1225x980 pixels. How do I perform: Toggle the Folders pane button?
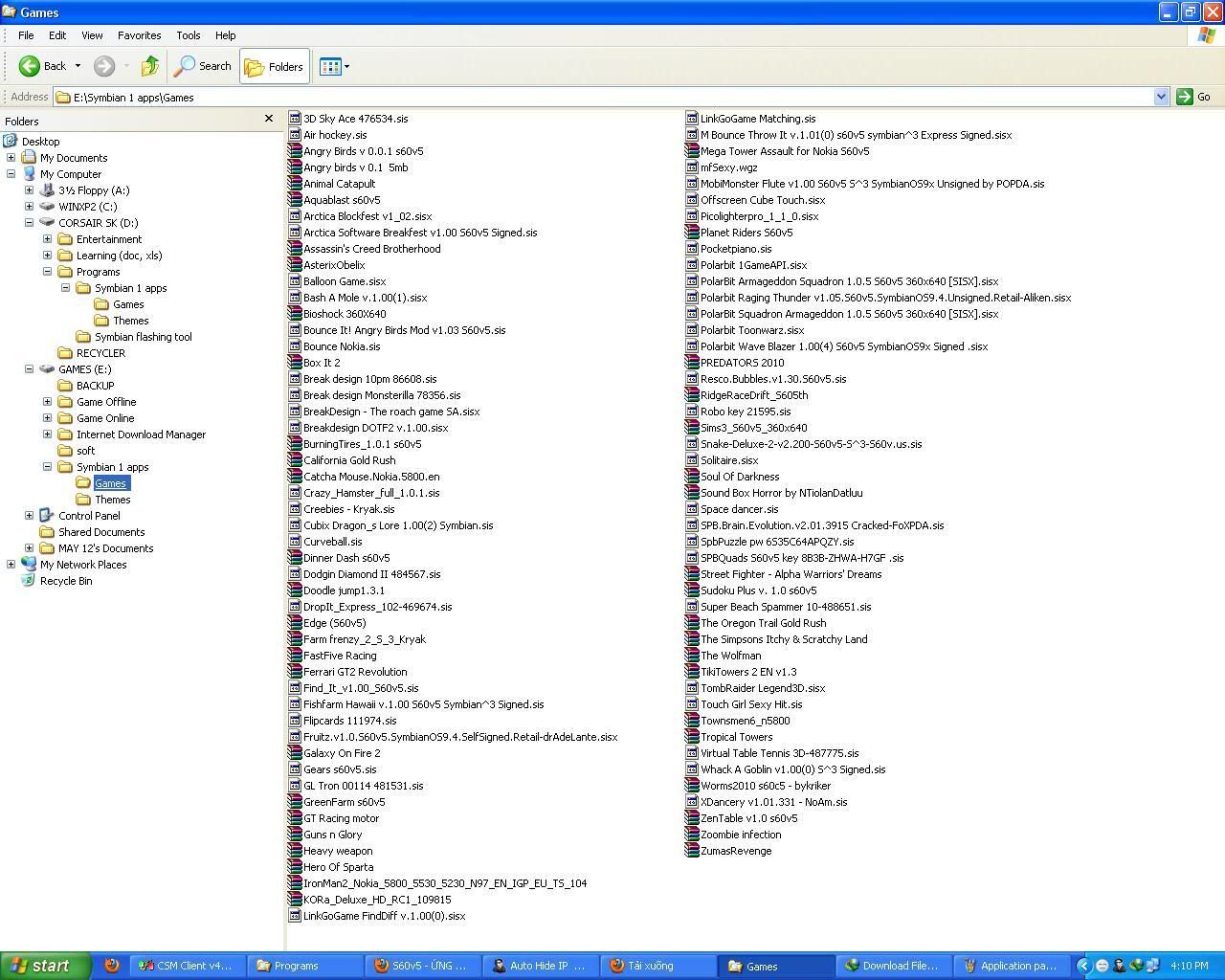[x=275, y=66]
